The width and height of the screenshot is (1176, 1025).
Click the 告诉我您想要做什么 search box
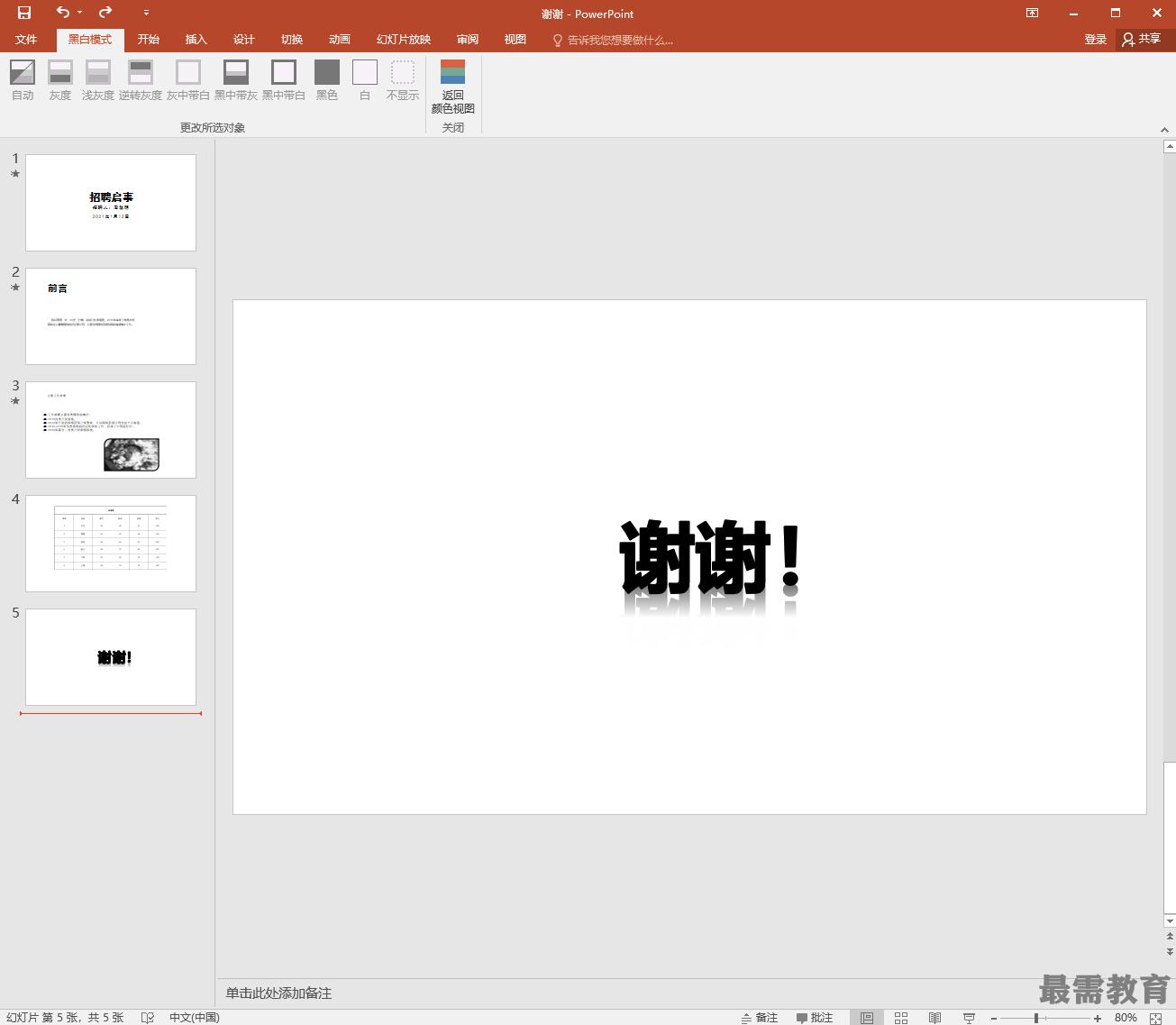tap(613, 40)
